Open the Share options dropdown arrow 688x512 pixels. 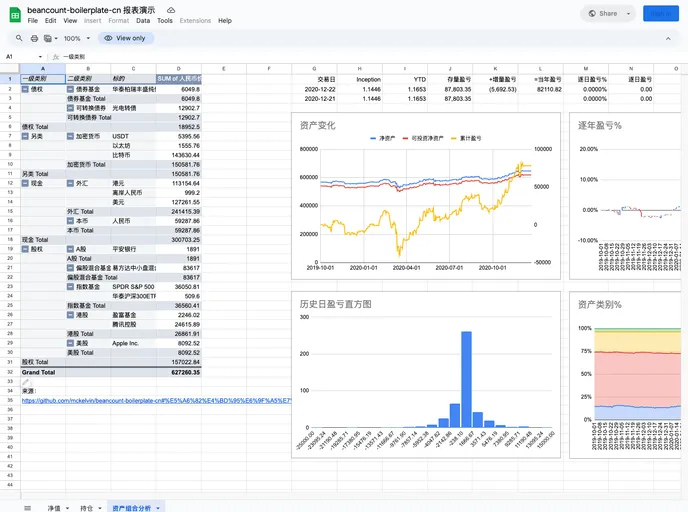point(628,14)
